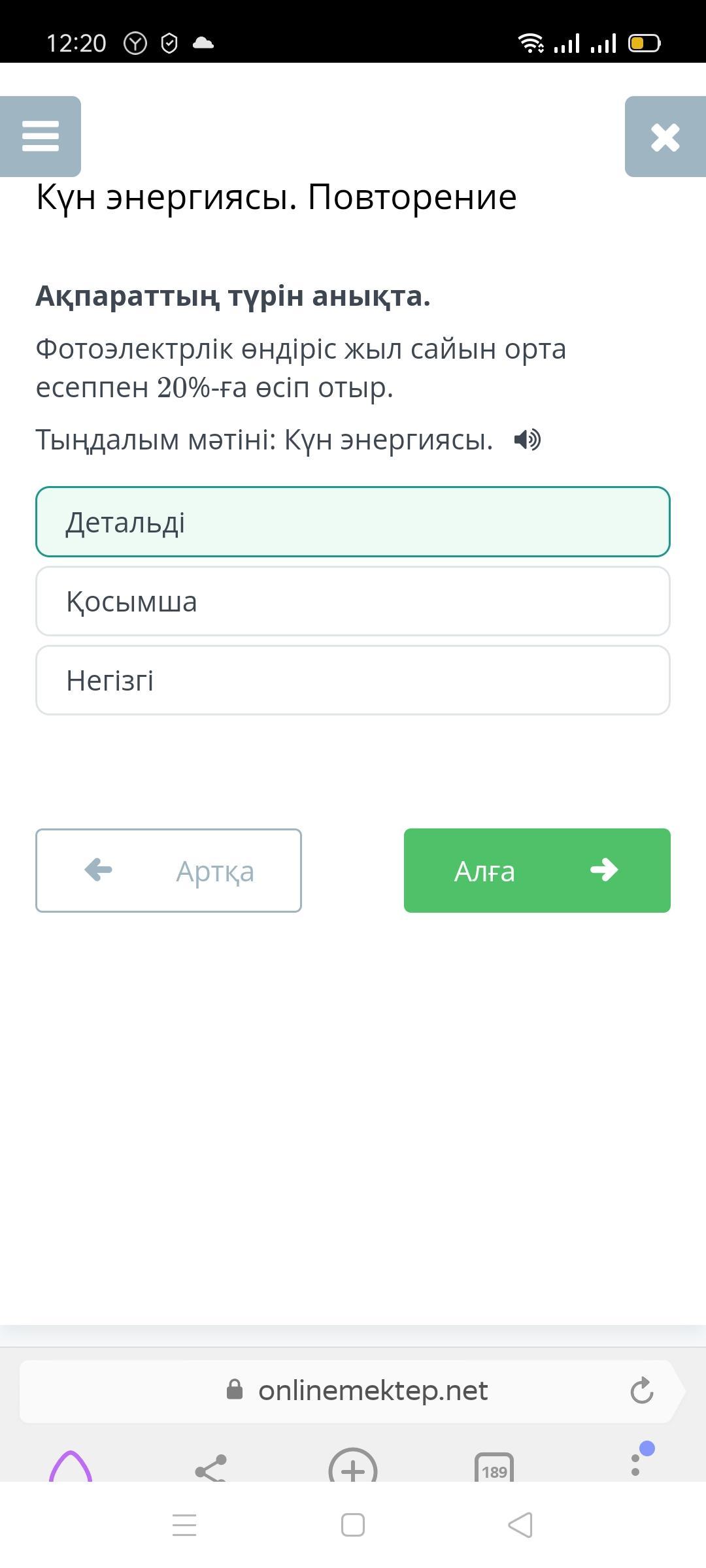Tap the Wi-Fi status icon

click(x=531, y=43)
